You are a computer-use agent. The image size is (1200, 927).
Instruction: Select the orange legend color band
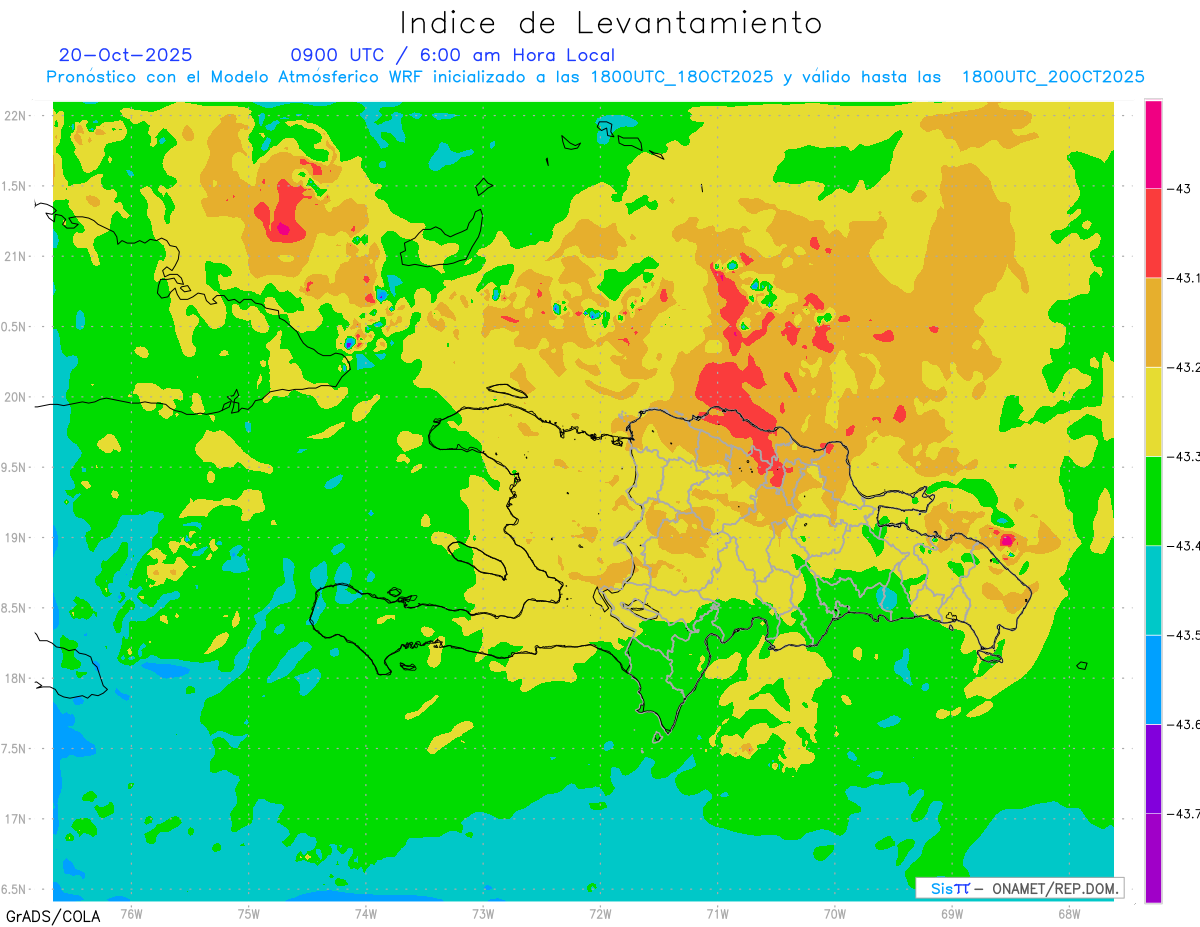coord(1153,322)
